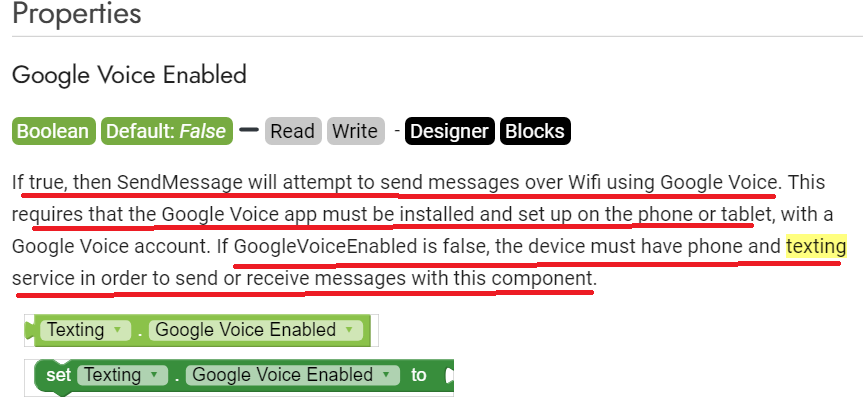Screen dimensions: 863x419
Task: Click the small dash before Designer badge
Action: (397, 131)
